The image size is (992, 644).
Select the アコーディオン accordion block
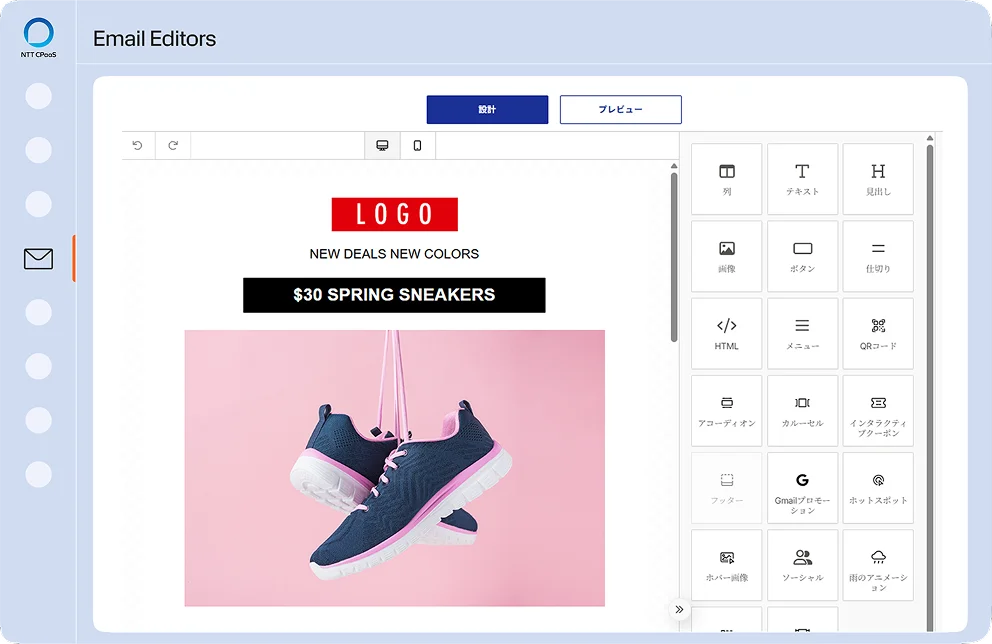pyautogui.click(x=726, y=411)
